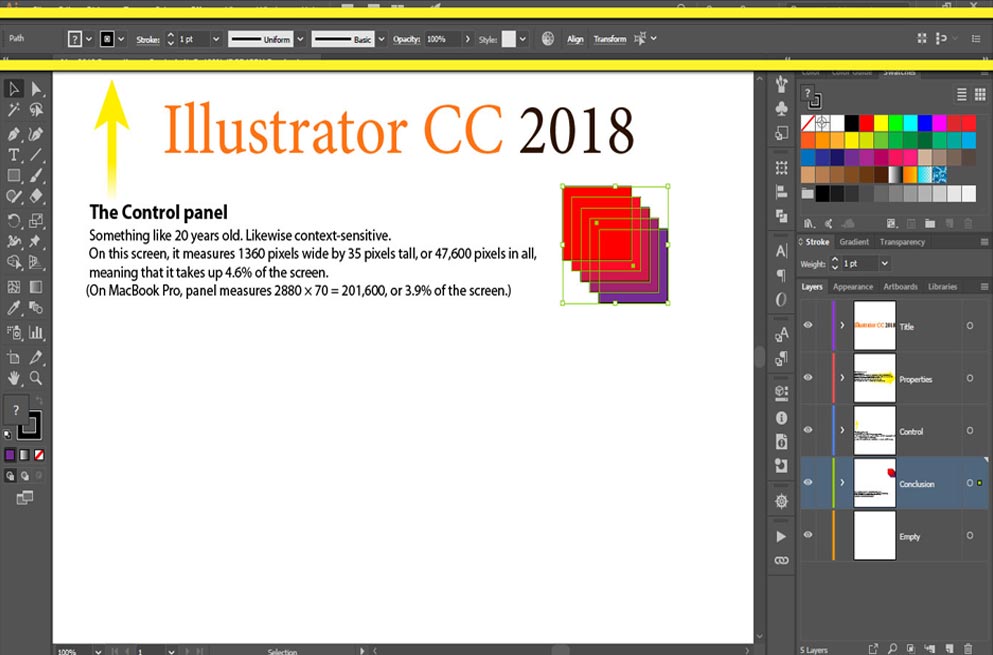Open the Swatch Libraries menu icon
The image size is (993, 655).
[x=809, y=223]
